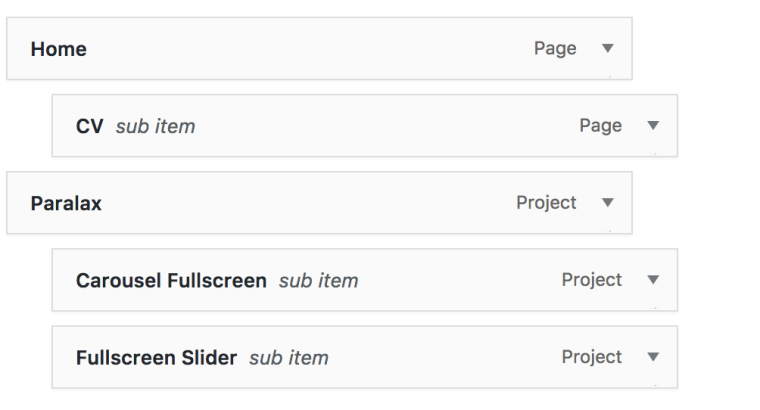The height and width of the screenshot is (410, 760).
Task: Click the sub item text beside CV
Action: pos(155,126)
